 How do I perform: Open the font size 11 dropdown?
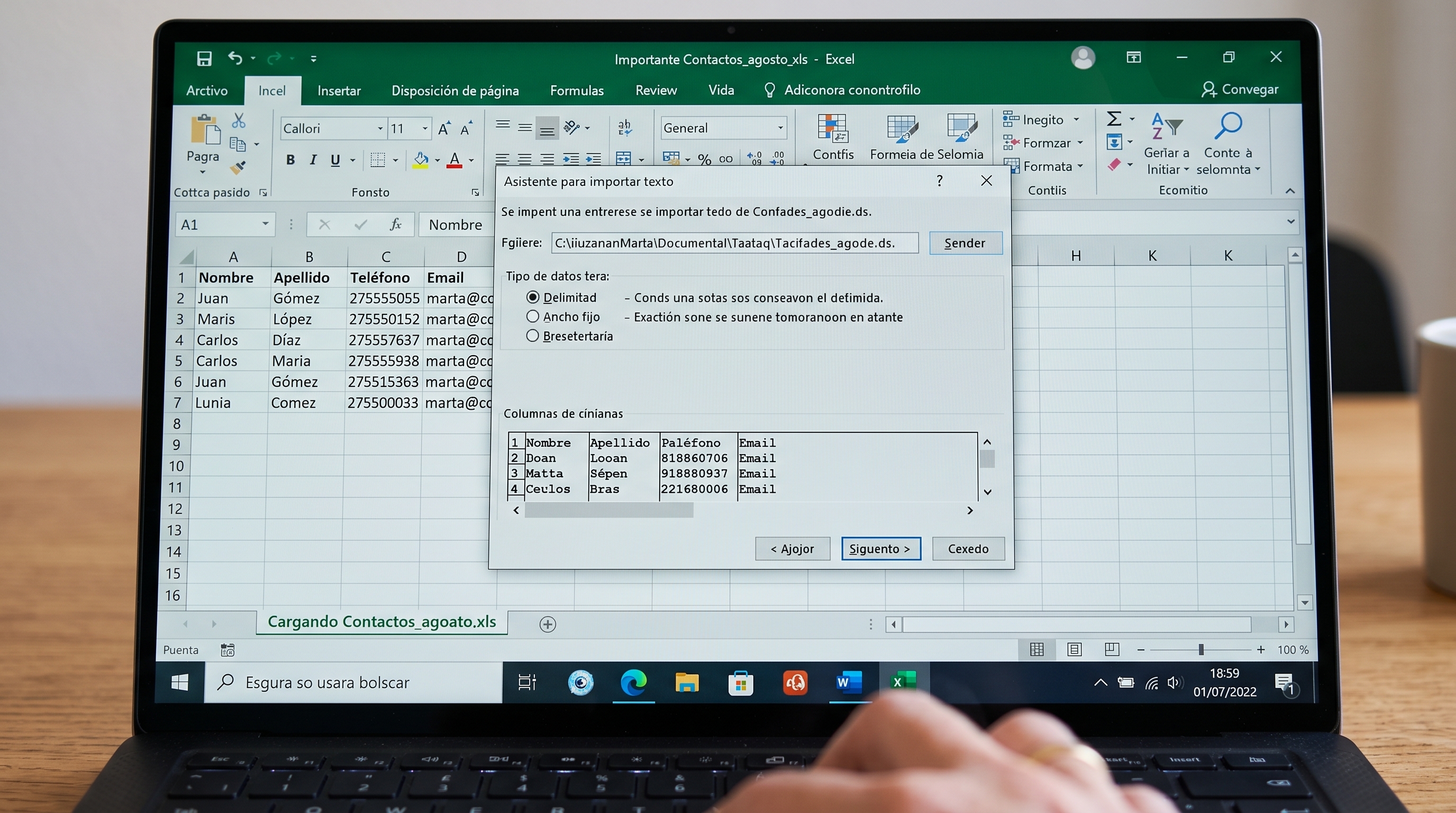pyautogui.click(x=425, y=129)
